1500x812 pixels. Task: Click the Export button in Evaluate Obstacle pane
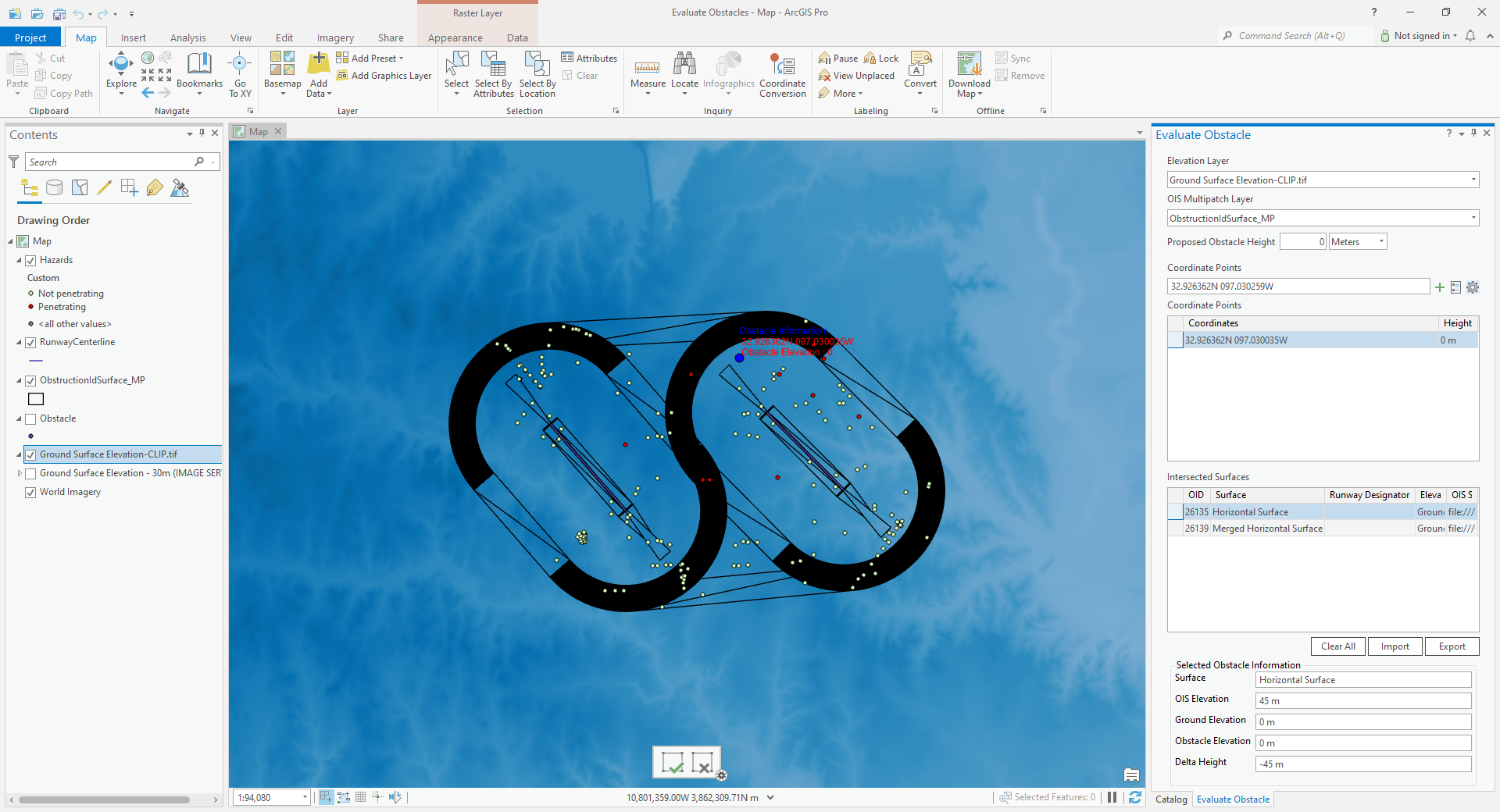click(1451, 646)
